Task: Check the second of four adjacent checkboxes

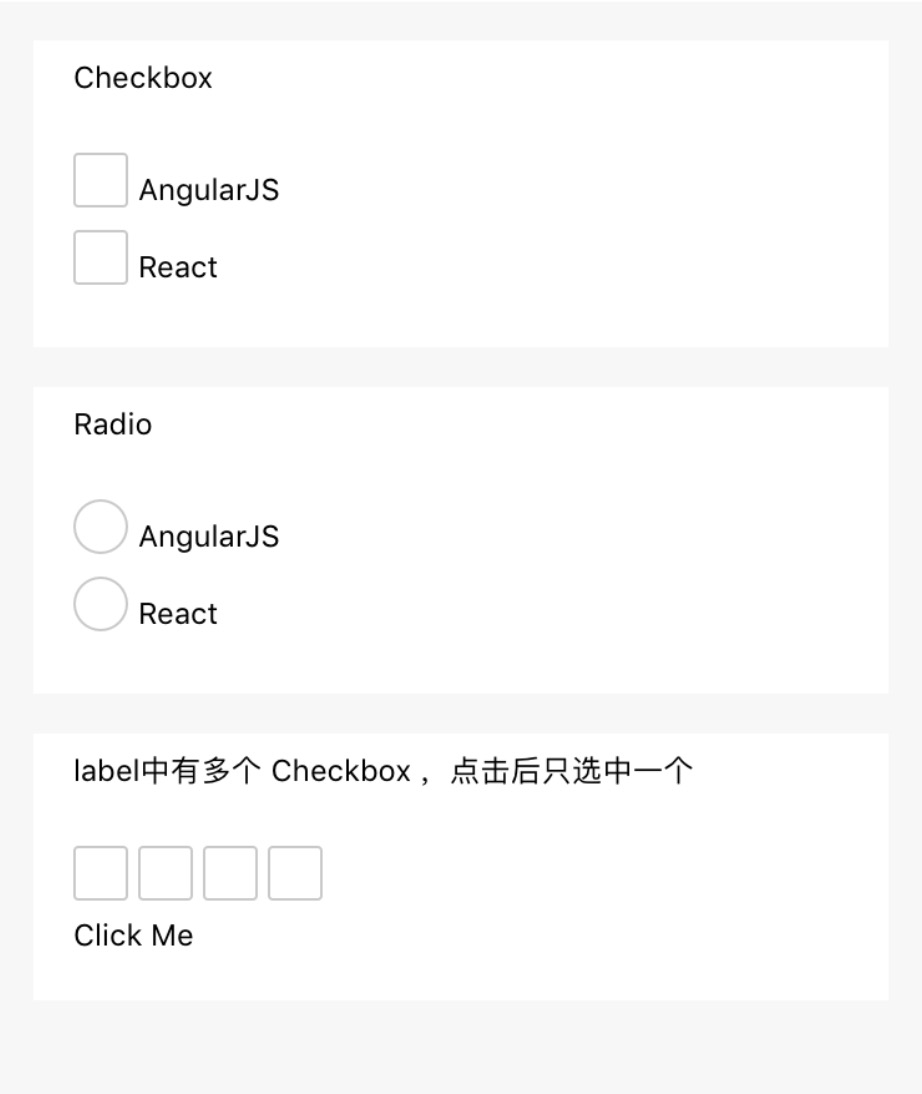Action: 165,873
